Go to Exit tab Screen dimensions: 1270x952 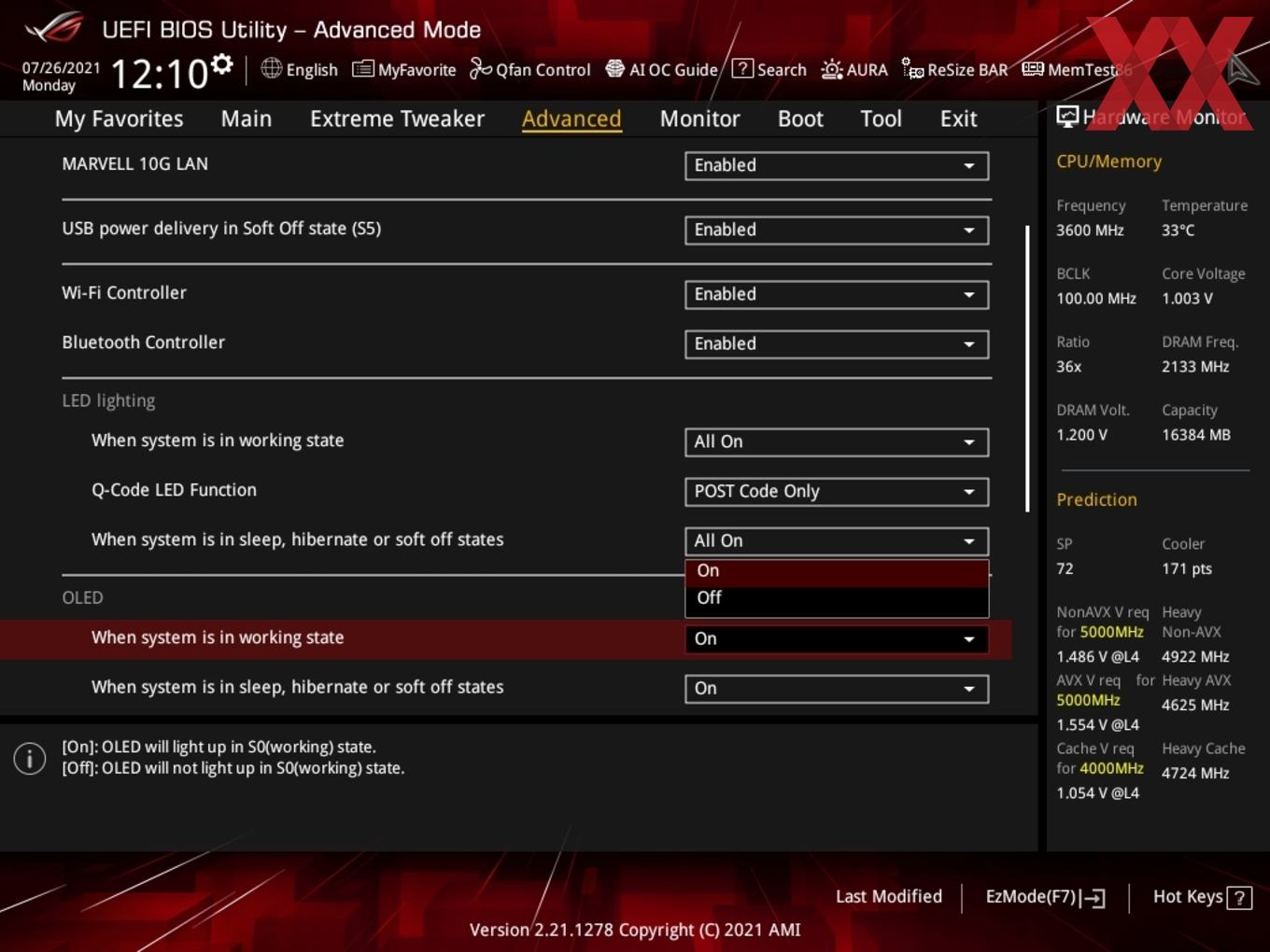pyautogui.click(x=958, y=119)
